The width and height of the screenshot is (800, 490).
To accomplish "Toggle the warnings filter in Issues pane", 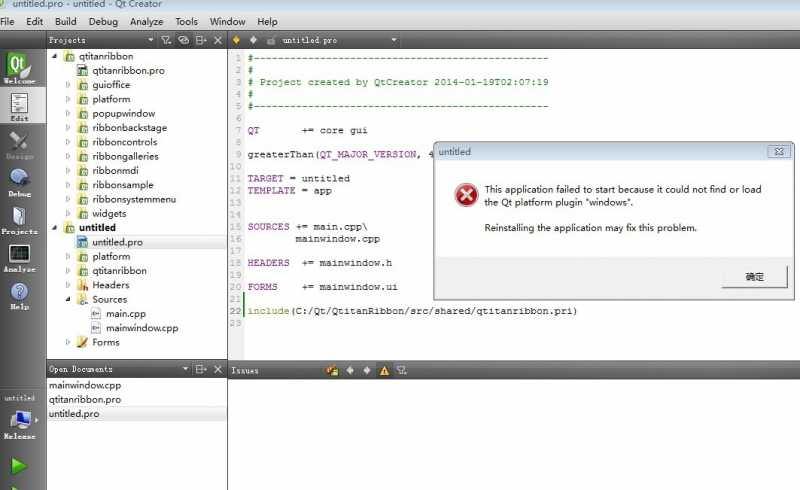I will [384, 370].
